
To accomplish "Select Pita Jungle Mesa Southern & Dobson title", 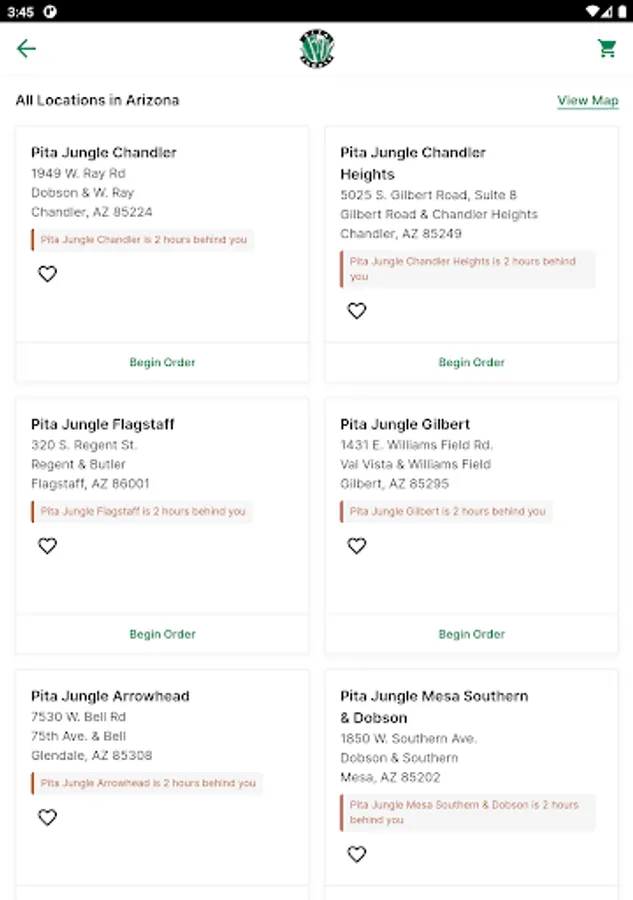I will pyautogui.click(x=434, y=706).
